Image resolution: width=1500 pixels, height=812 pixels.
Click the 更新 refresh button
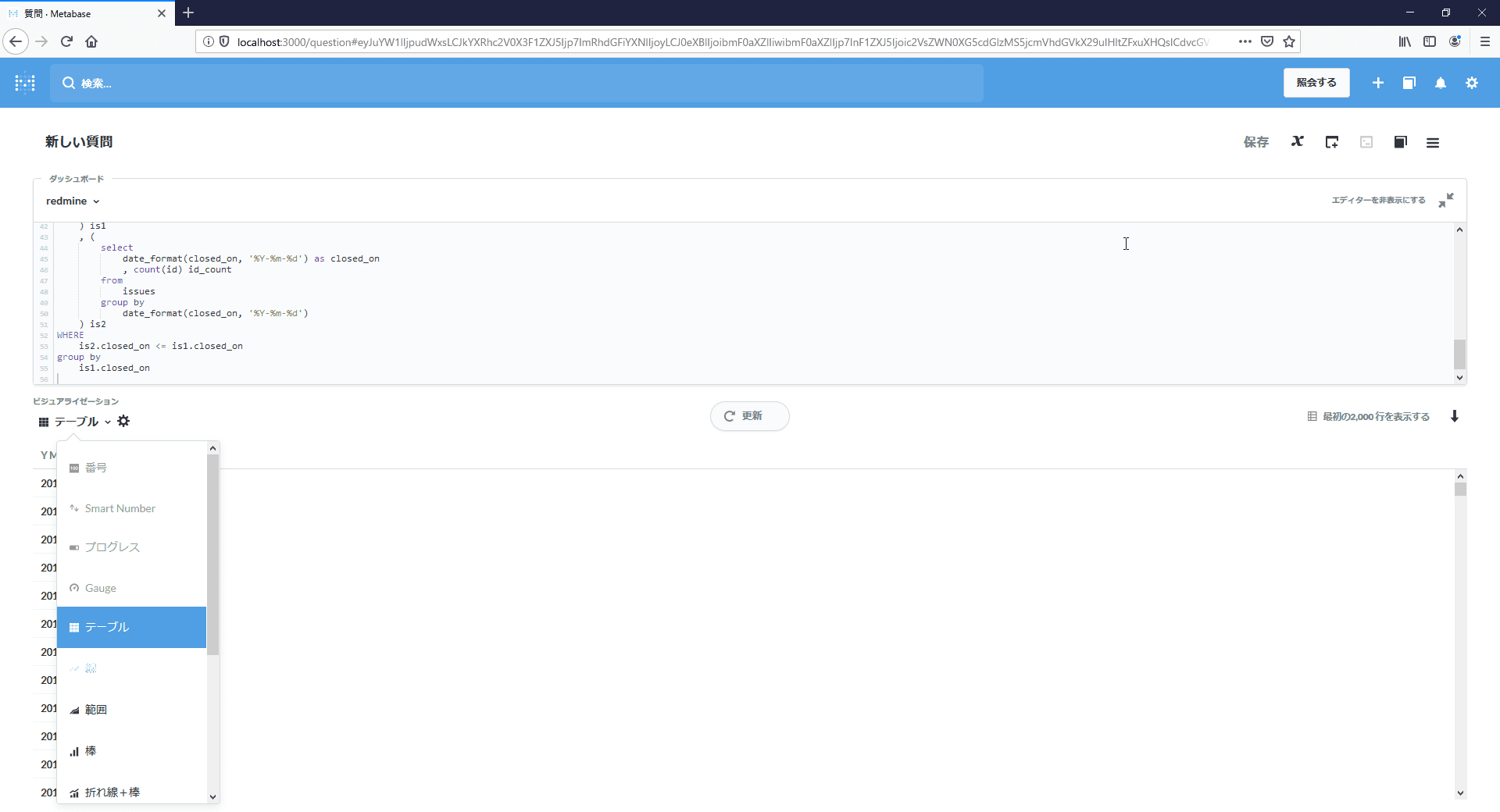(x=749, y=416)
